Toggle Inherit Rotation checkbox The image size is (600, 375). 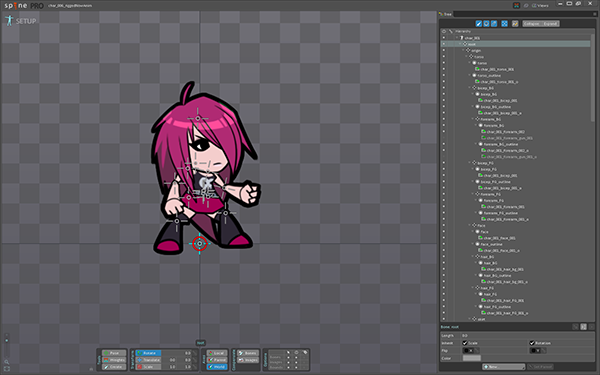(532, 343)
